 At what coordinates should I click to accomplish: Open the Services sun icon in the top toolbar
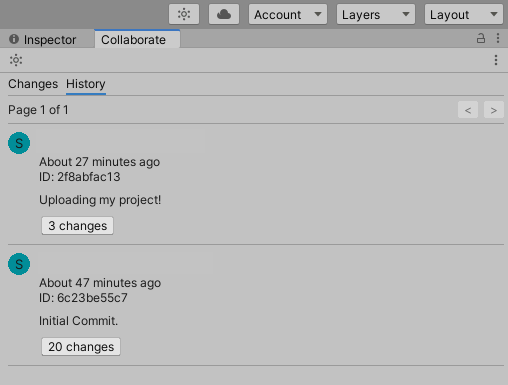(x=184, y=14)
